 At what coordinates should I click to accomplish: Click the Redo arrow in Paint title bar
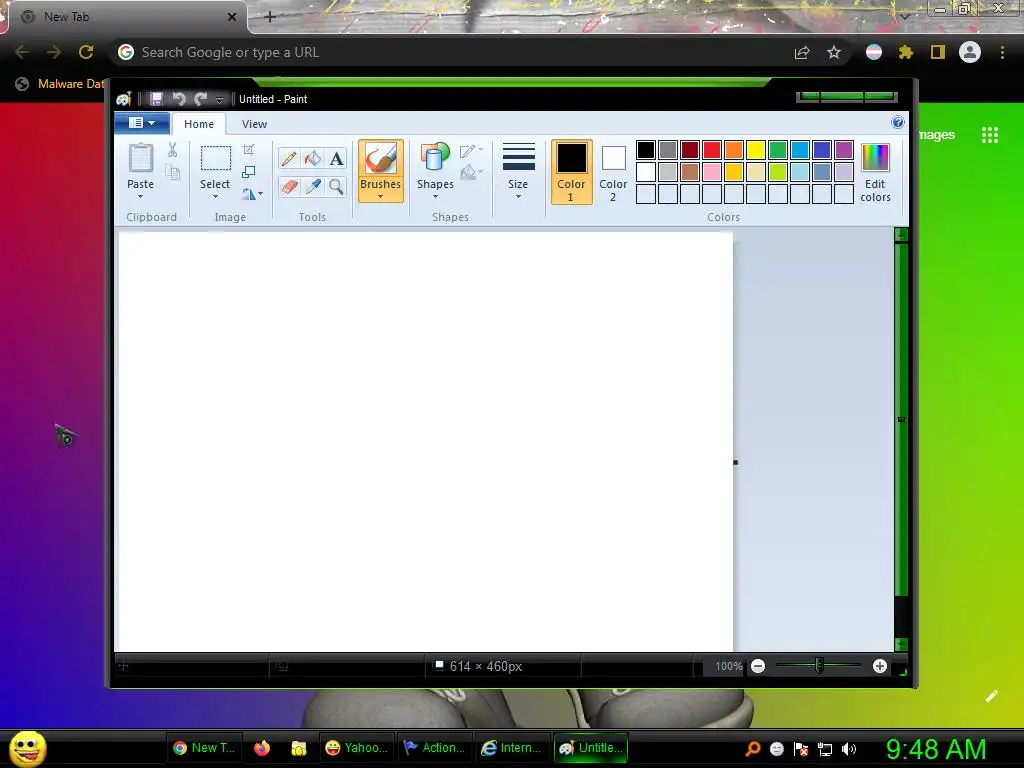pos(200,99)
